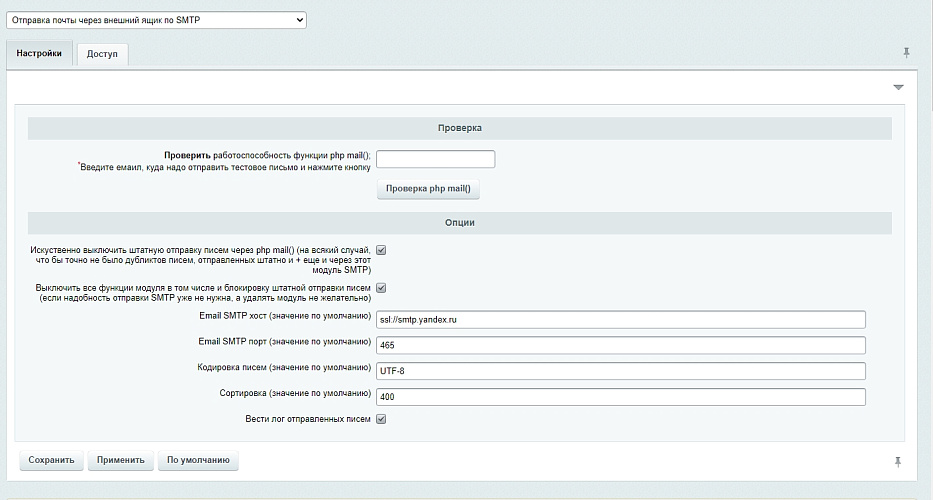Focus the Сортировка field containing 400
Screen dimensions: 933x500
click(x=620, y=397)
